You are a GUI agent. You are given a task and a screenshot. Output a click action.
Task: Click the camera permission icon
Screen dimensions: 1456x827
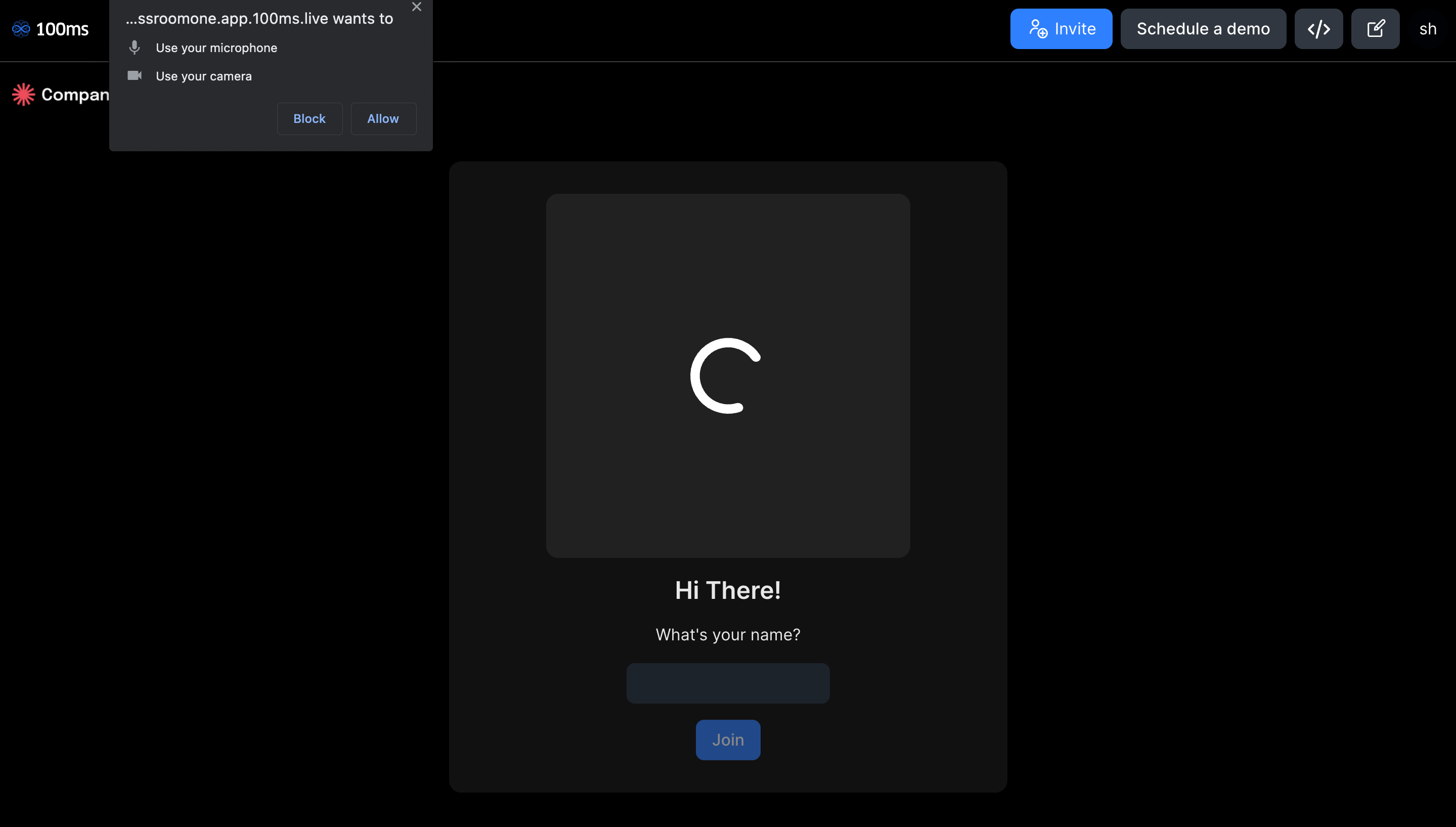click(134, 74)
